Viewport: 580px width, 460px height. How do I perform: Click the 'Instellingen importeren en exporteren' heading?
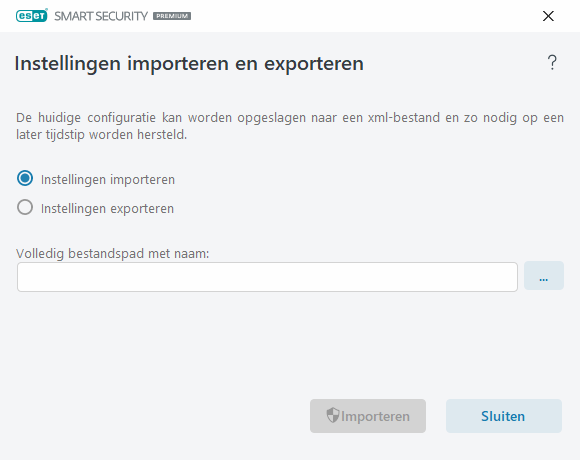pyautogui.click(x=189, y=64)
